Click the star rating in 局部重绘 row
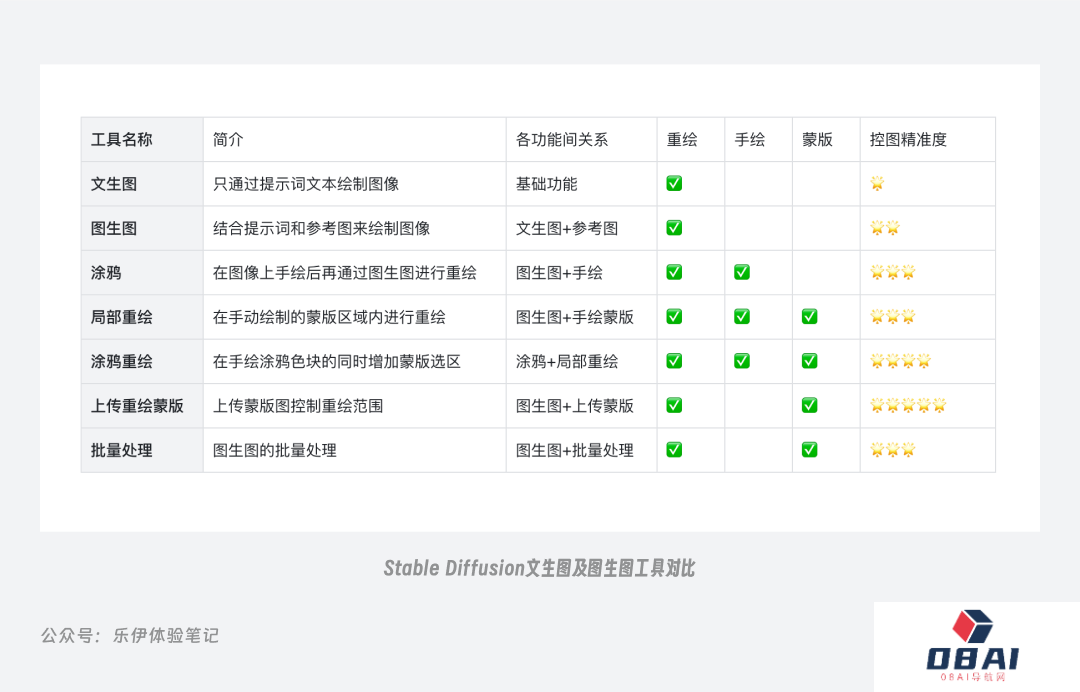 [x=892, y=317]
